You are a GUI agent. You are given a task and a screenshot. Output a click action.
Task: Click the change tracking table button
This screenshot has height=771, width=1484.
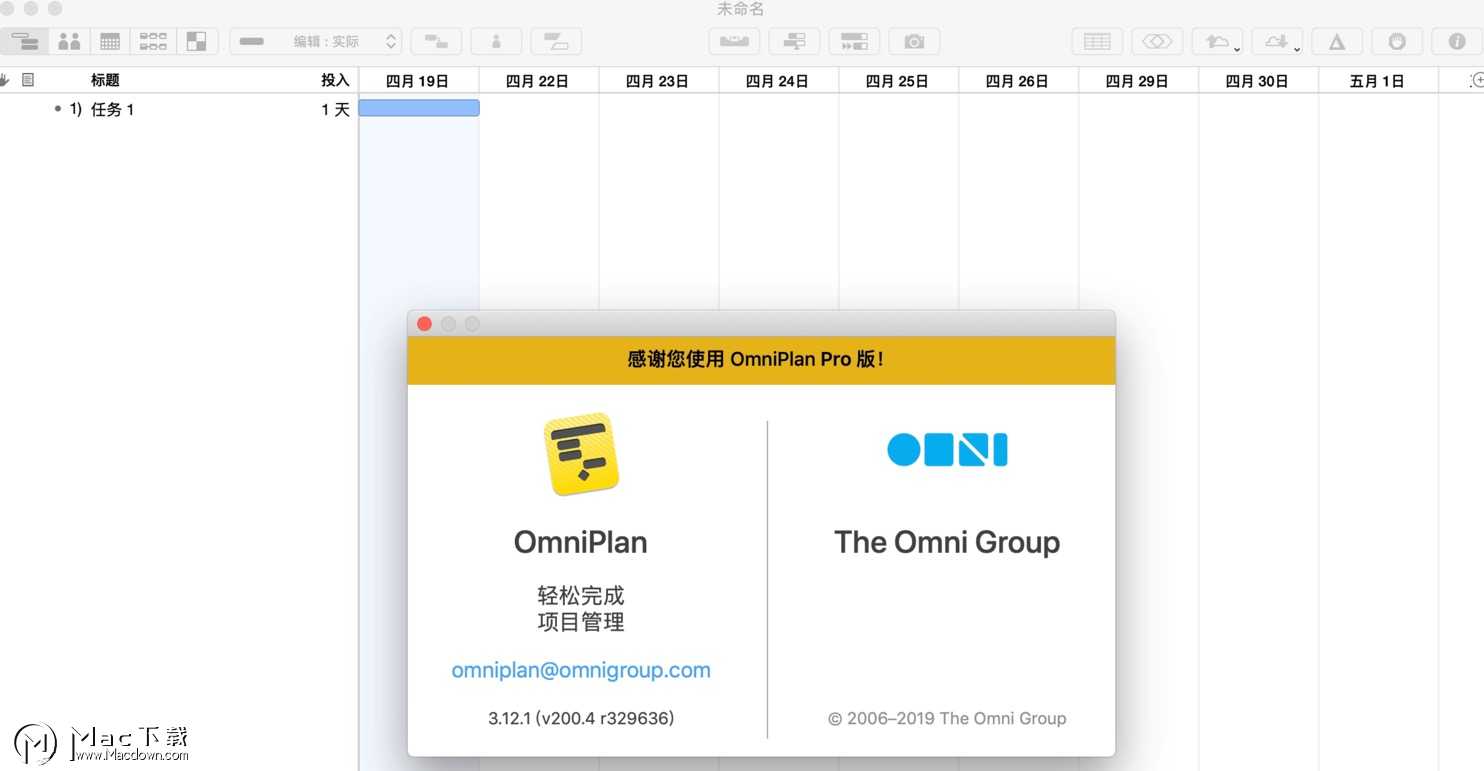tap(1097, 41)
